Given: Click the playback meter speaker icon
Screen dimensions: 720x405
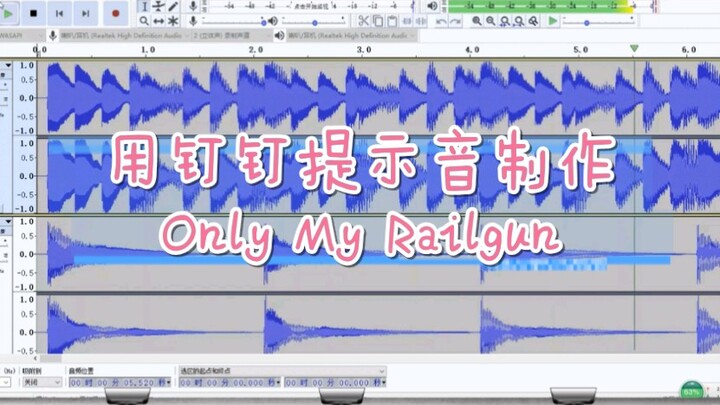Looking at the screenshot, I should pos(432,6).
